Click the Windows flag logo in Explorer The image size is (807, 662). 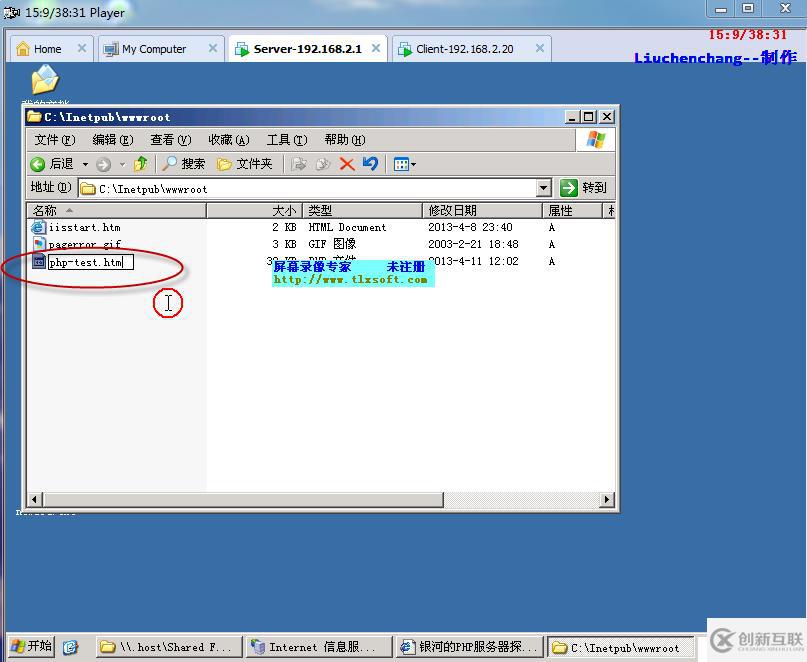pyautogui.click(x=595, y=140)
